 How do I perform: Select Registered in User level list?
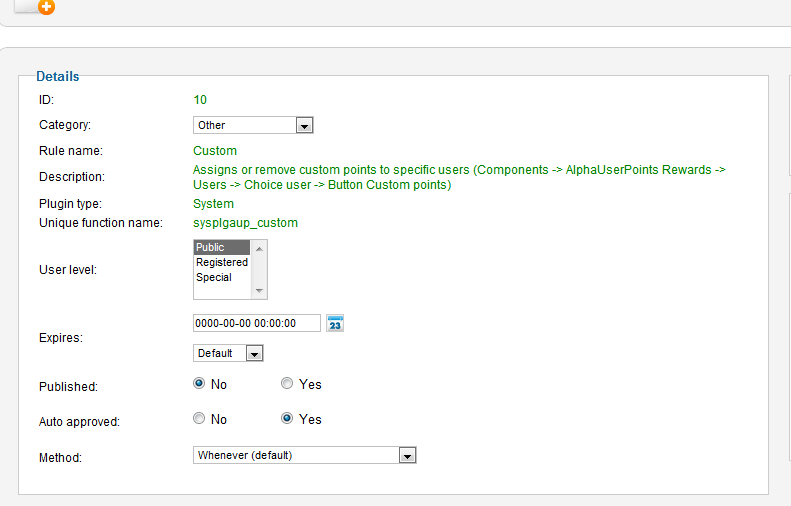point(221,262)
